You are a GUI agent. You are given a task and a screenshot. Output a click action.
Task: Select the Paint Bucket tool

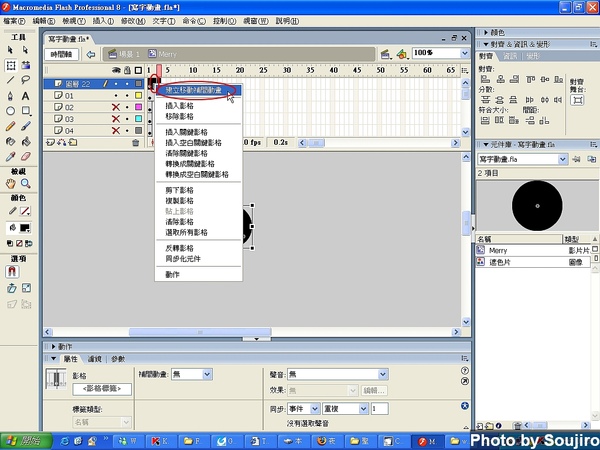[26, 141]
